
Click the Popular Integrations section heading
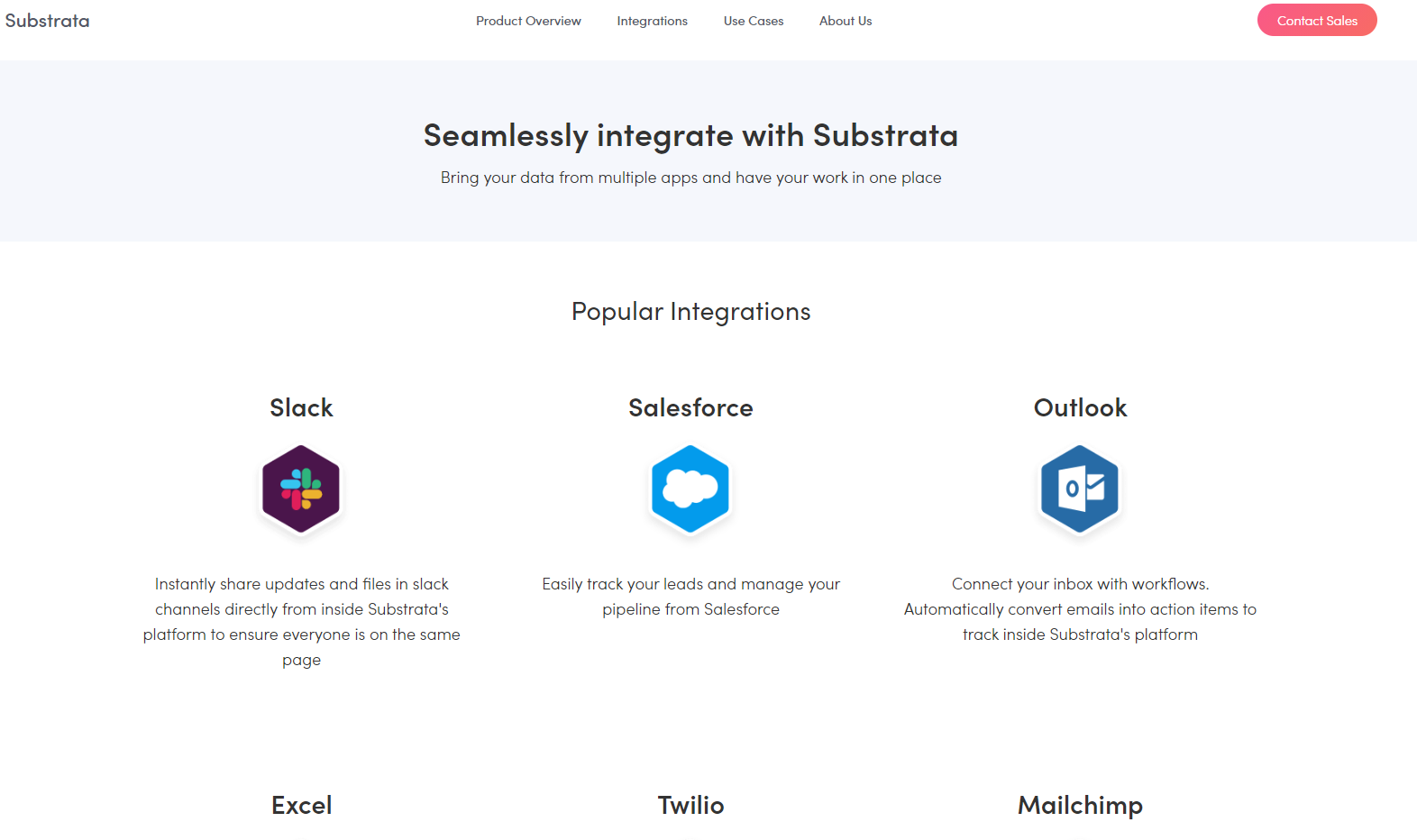(x=690, y=312)
